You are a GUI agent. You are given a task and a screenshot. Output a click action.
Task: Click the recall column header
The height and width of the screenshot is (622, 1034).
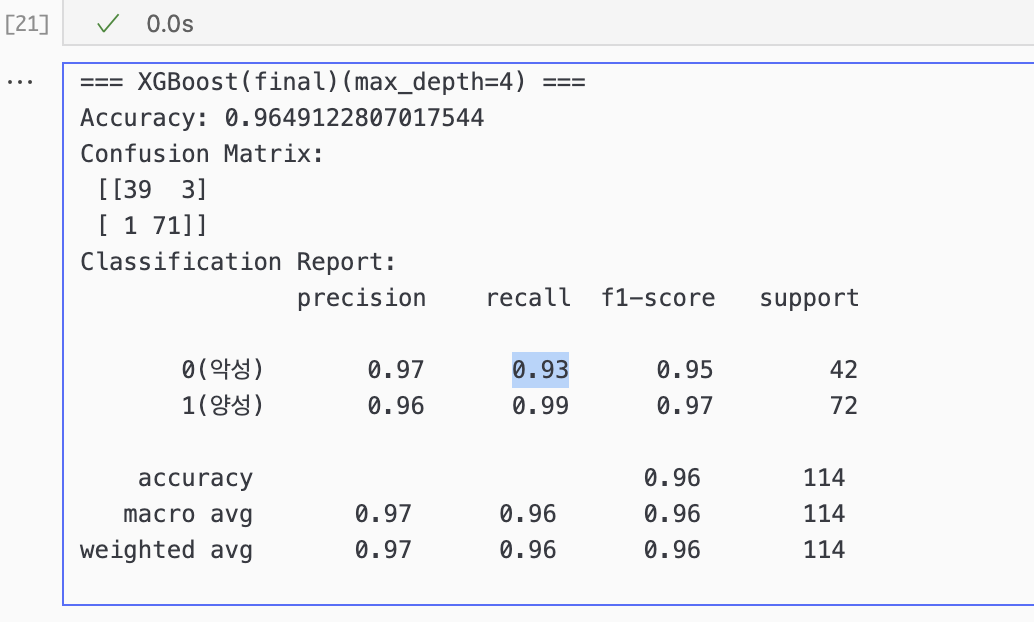point(528,298)
